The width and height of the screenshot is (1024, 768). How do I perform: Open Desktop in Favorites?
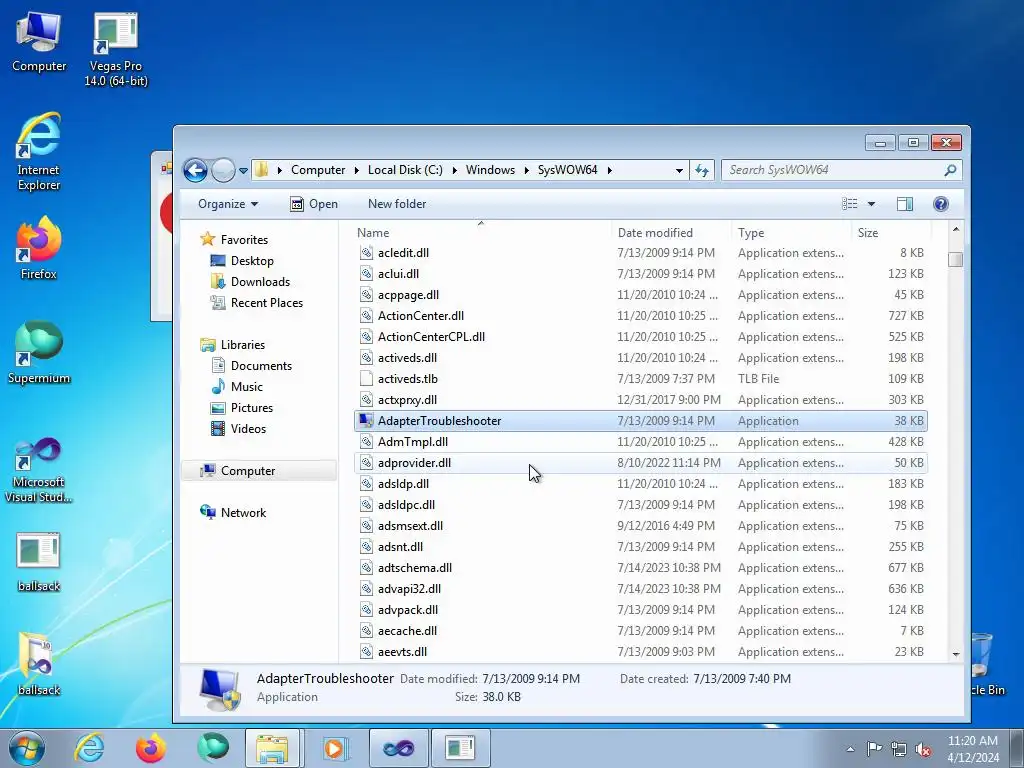click(x=252, y=261)
